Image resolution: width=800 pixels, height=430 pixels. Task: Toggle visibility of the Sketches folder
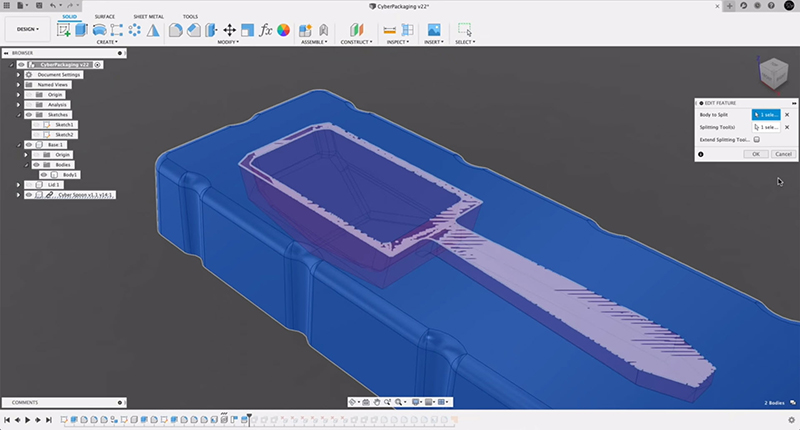(28, 115)
